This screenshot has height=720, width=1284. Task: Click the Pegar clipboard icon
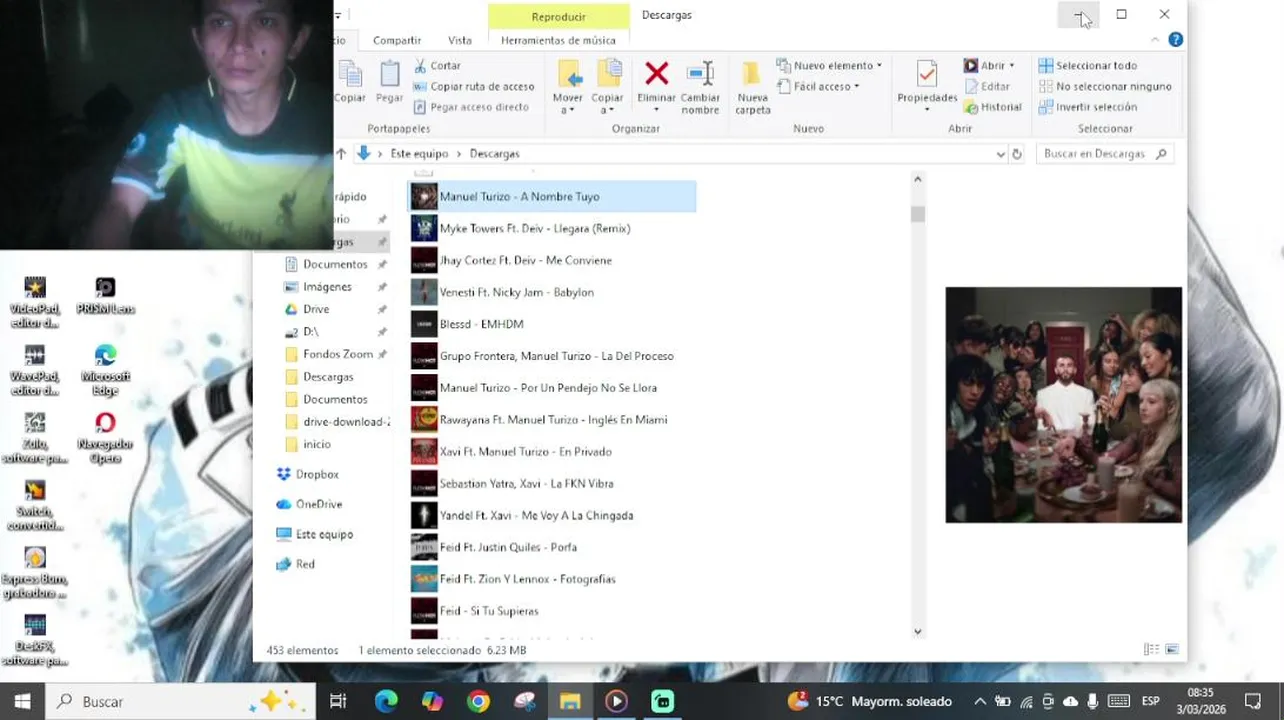coord(389,73)
